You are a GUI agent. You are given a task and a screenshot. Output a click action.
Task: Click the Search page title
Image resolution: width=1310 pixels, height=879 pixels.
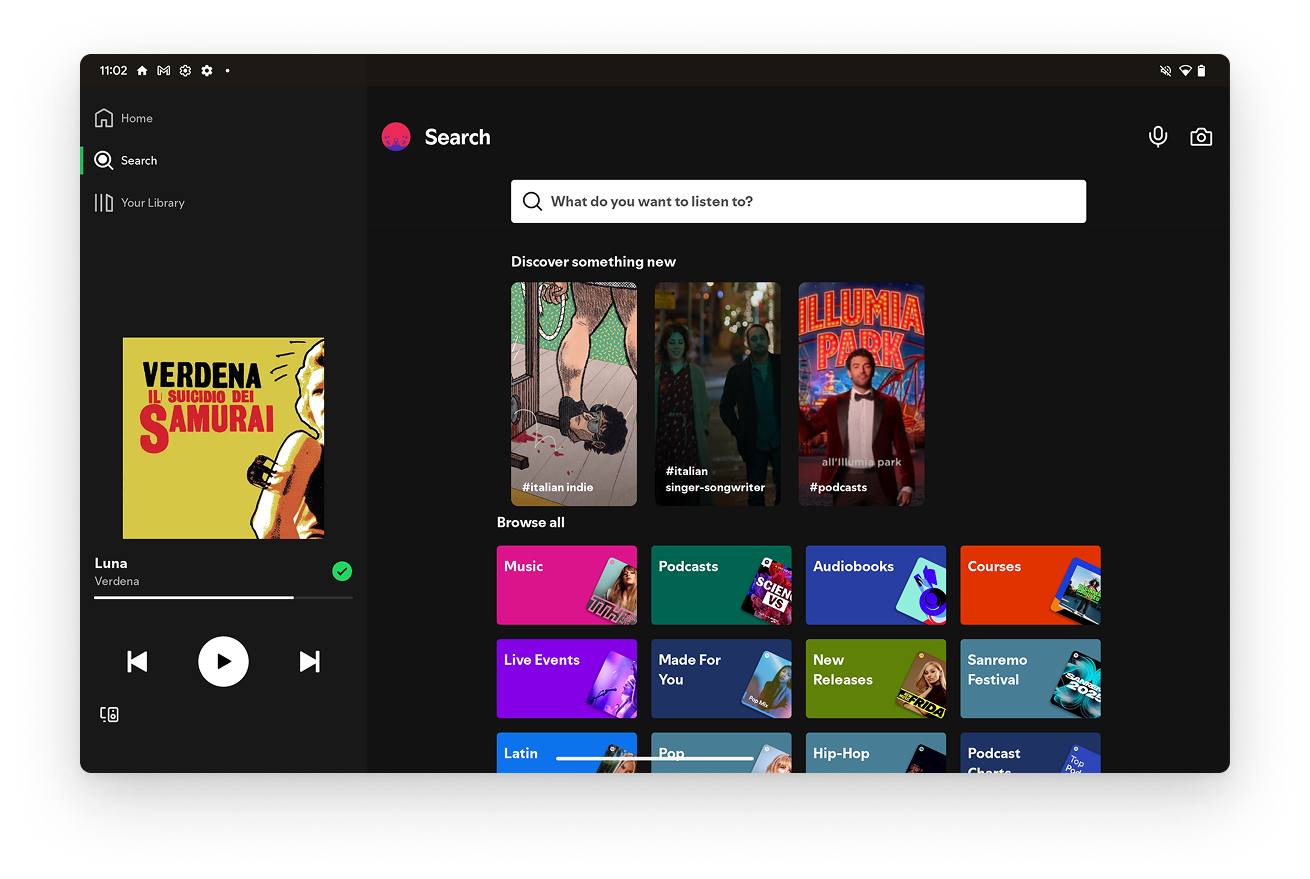[458, 137]
